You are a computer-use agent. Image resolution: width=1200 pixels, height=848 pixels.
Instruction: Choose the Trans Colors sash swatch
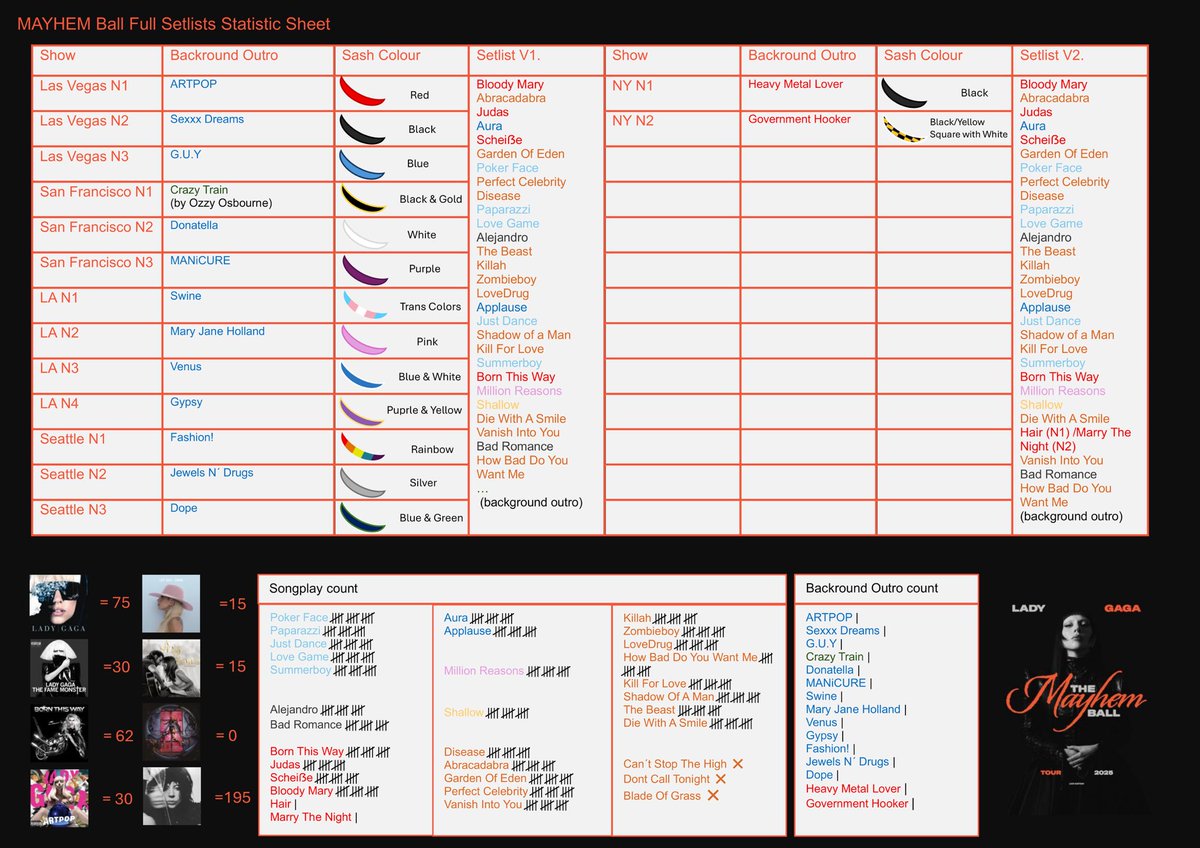click(x=364, y=304)
